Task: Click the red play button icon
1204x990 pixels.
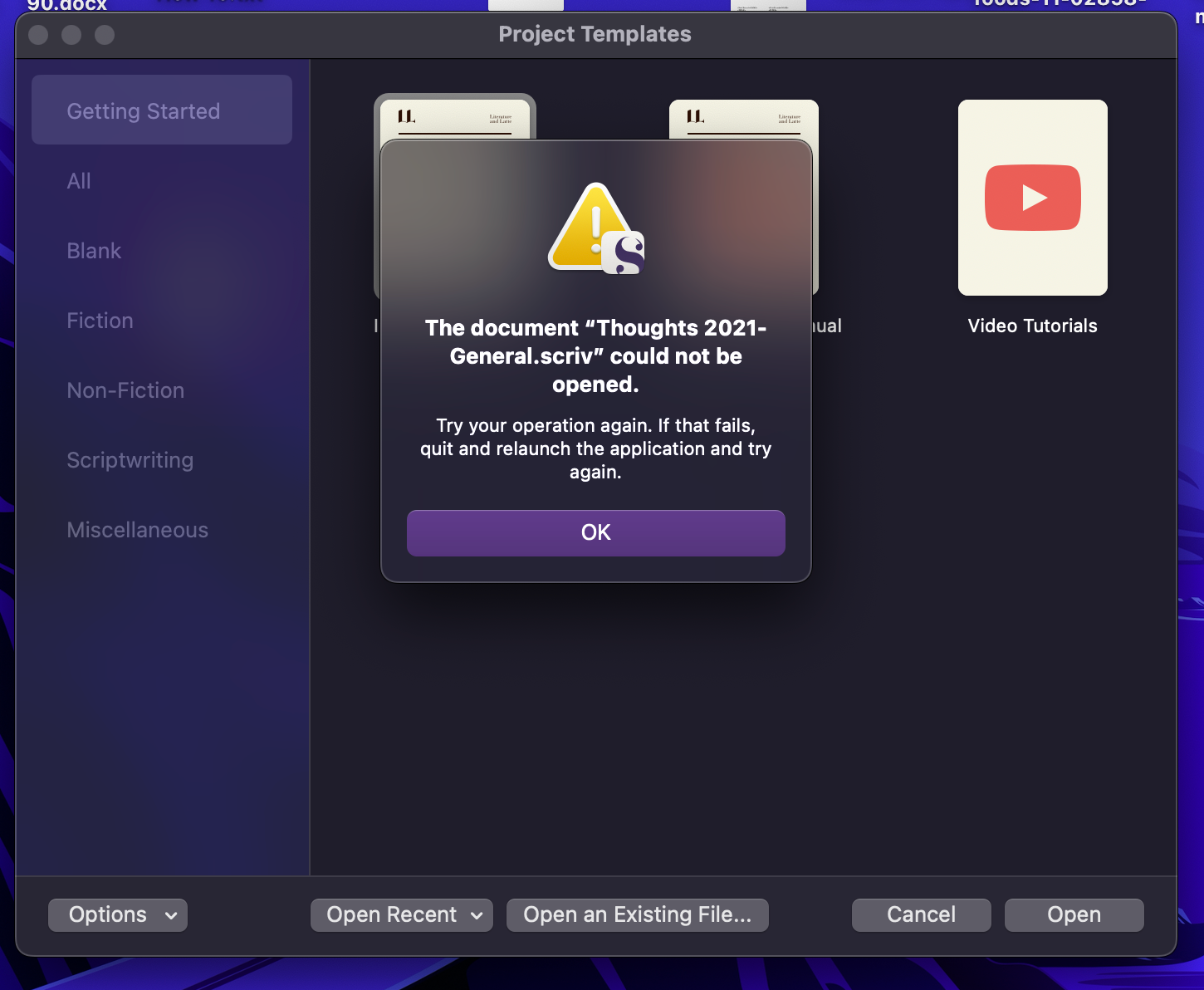Action: pyautogui.click(x=1032, y=198)
